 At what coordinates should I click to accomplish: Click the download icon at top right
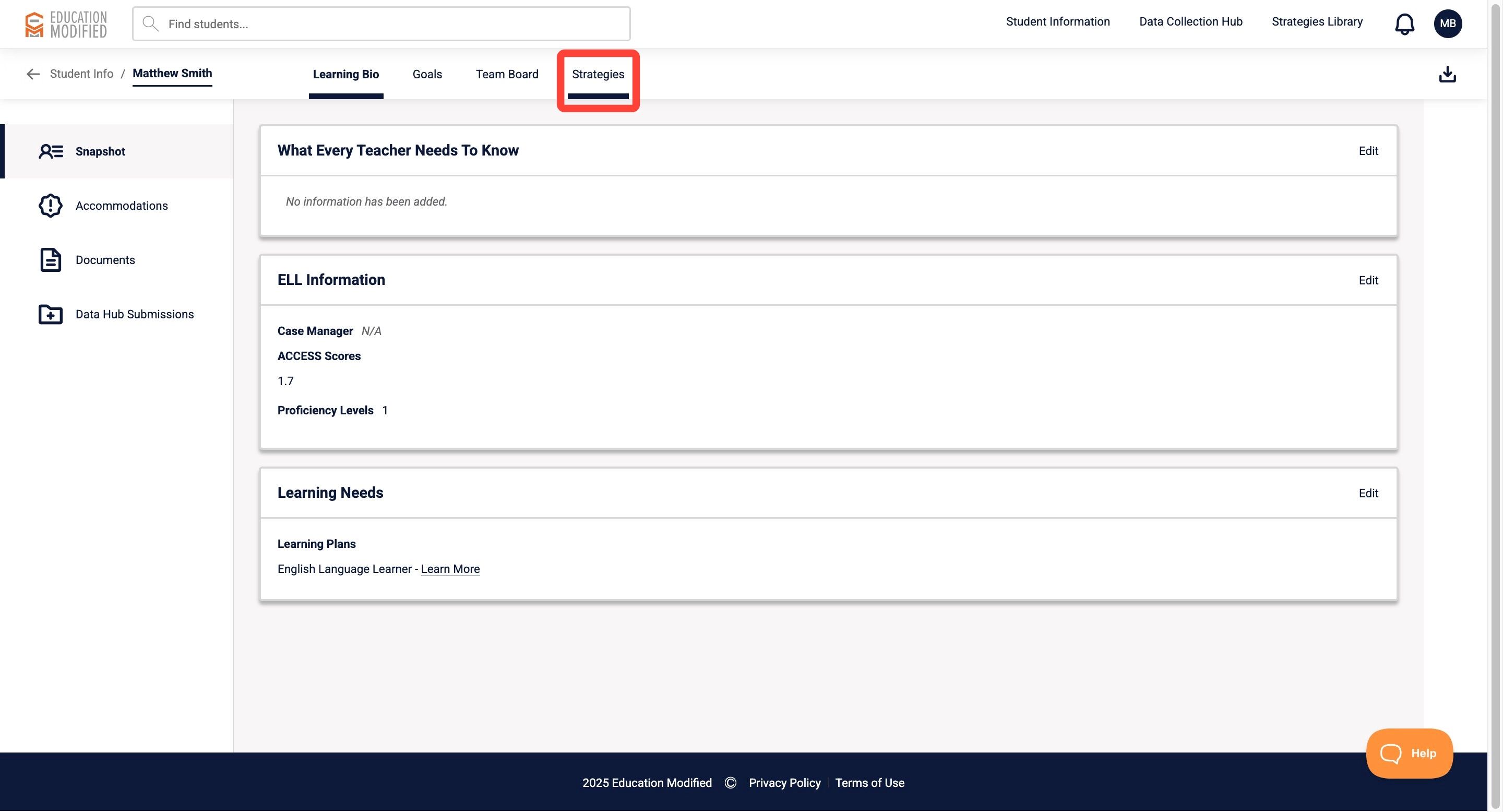1447,75
